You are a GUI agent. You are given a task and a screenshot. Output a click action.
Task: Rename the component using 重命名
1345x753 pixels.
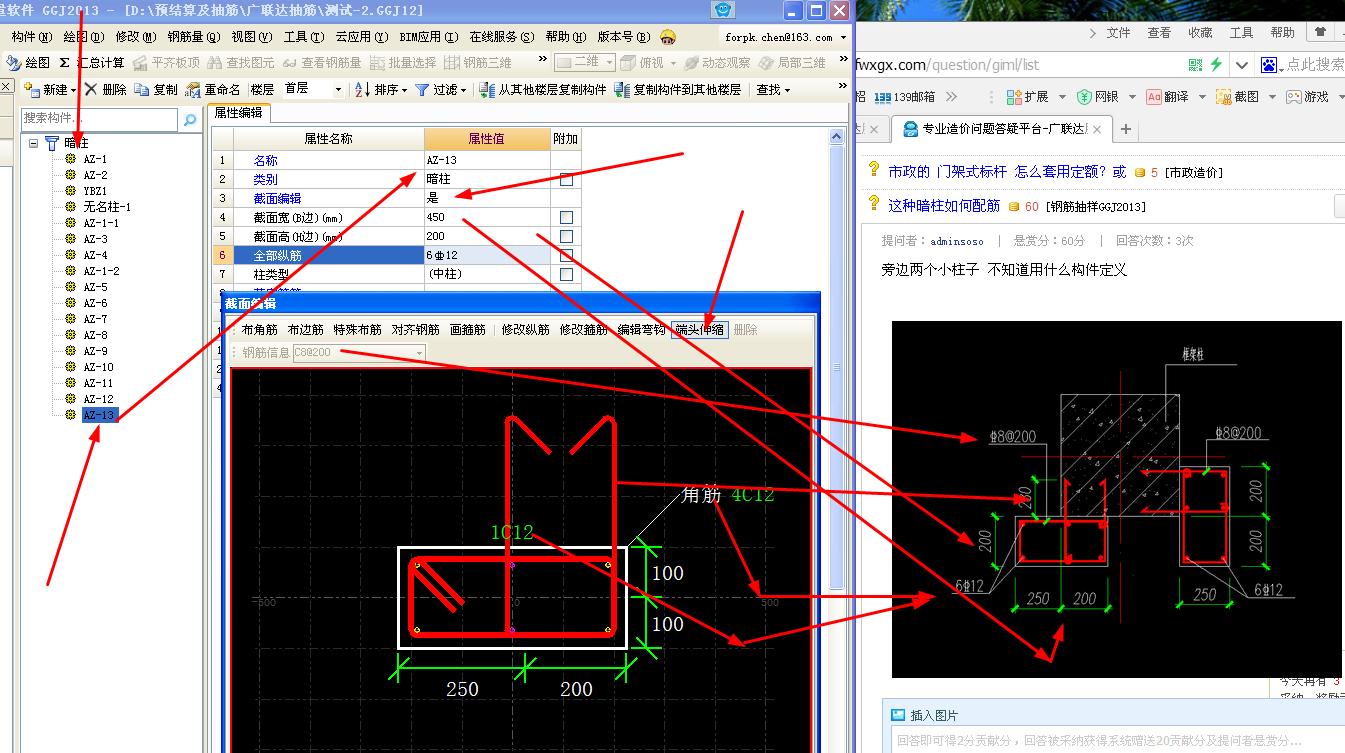pyautogui.click(x=213, y=89)
